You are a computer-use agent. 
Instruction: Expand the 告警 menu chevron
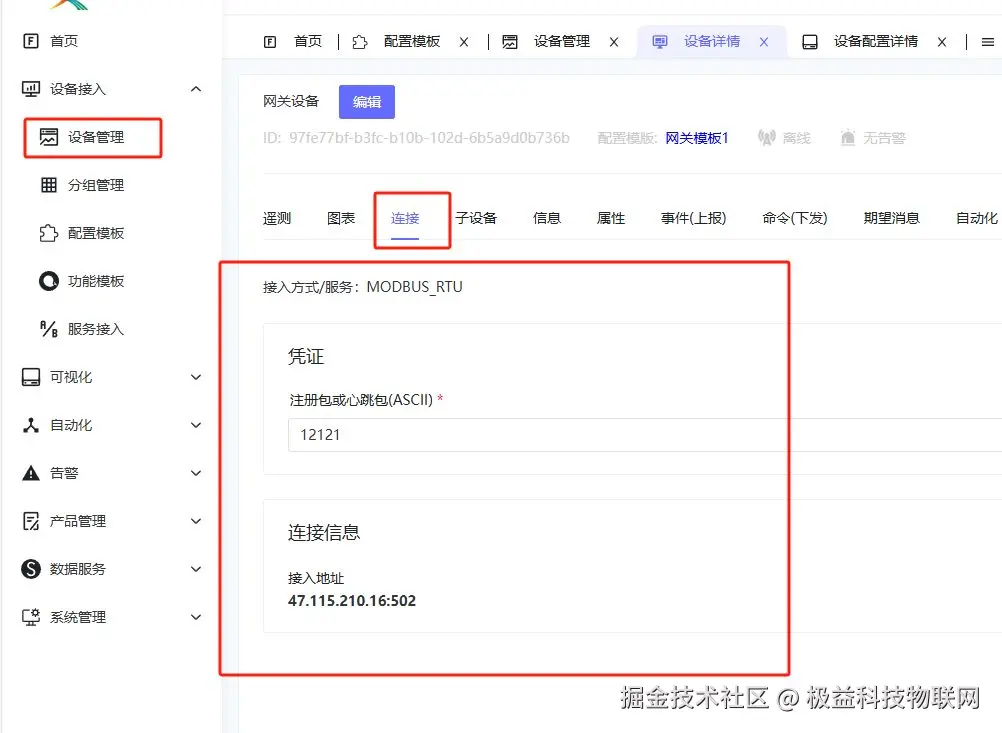pos(196,473)
